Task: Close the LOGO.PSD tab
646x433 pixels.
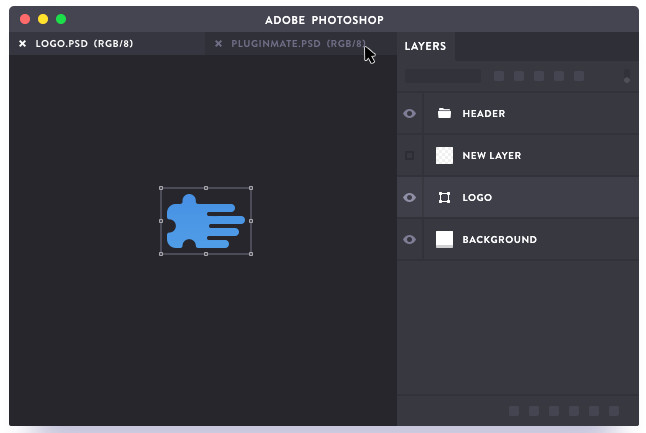Action: pyautogui.click(x=23, y=43)
